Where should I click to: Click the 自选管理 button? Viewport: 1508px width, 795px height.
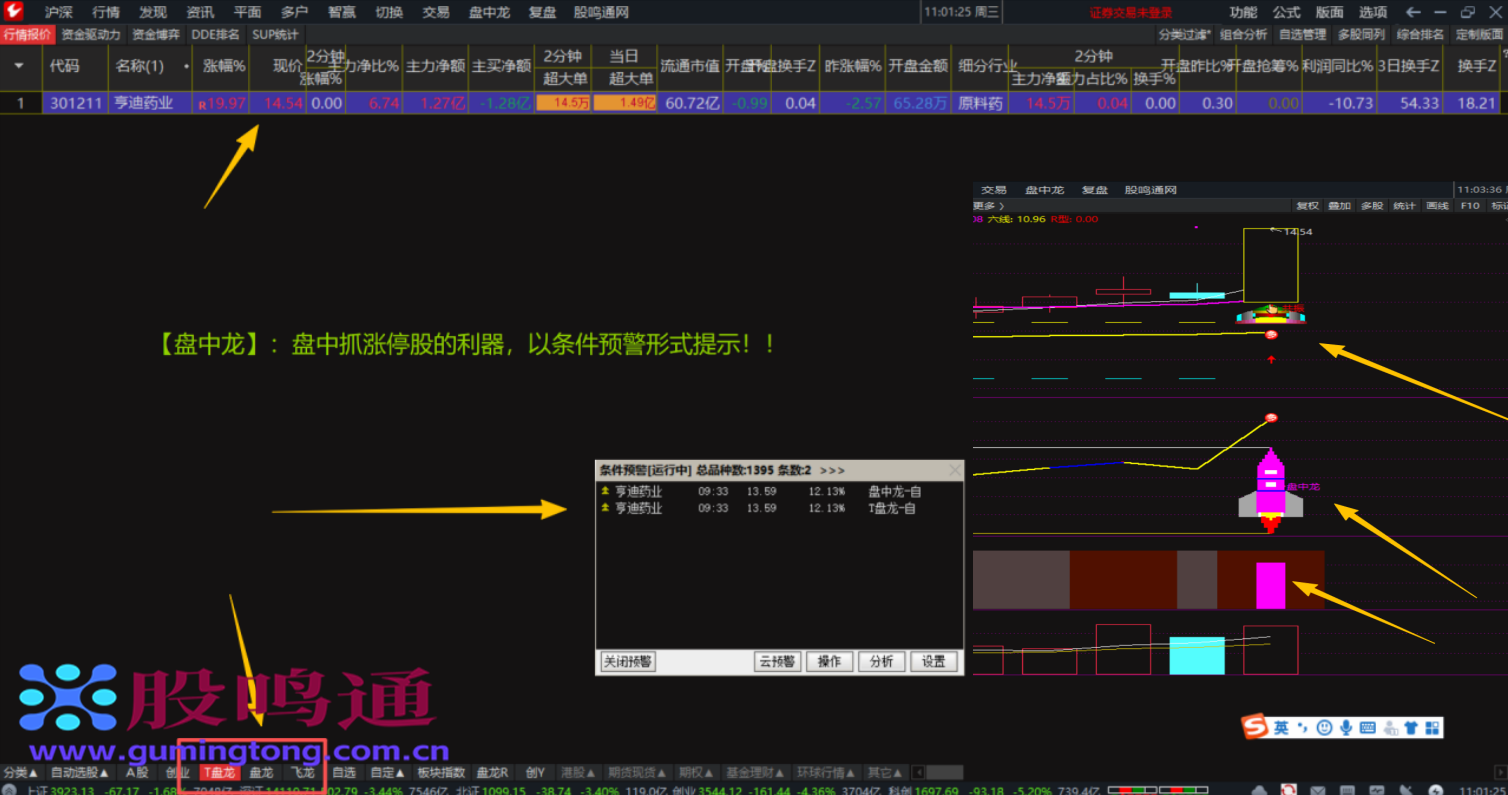point(1303,34)
